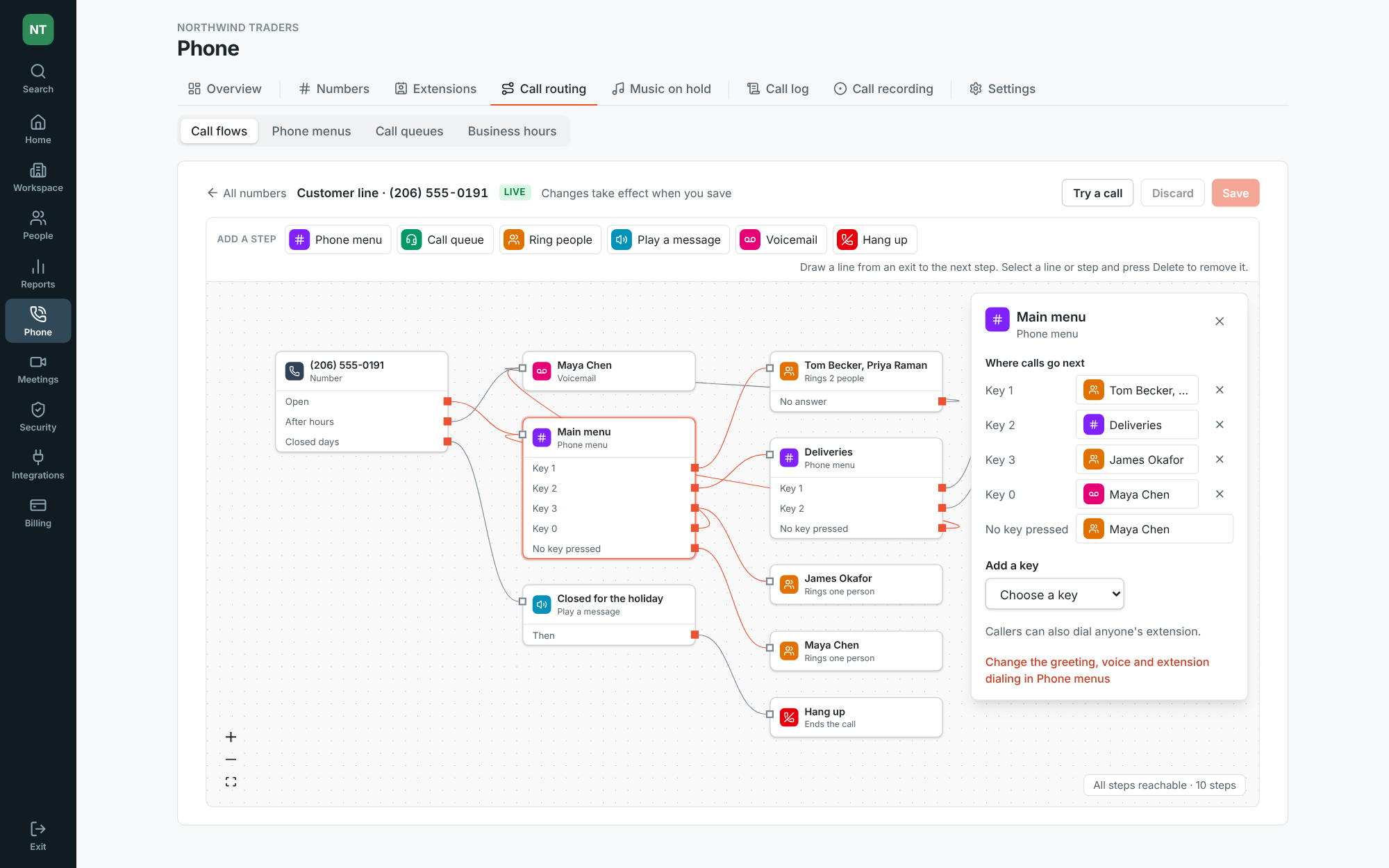Viewport: 1389px width, 868px height.
Task: Open Billing section
Action: coord(38,513)
